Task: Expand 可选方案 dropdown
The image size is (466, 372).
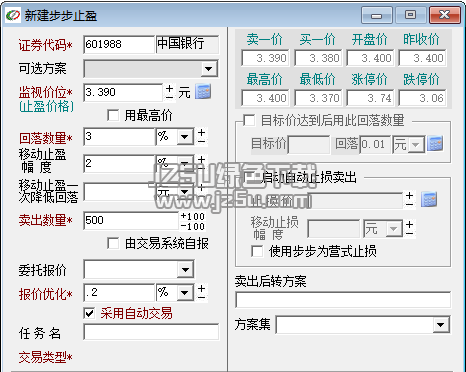Action: pos(209,69)
